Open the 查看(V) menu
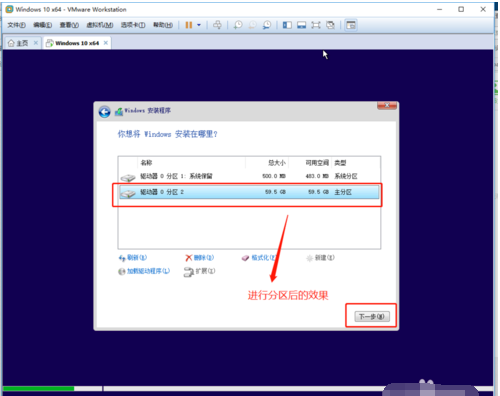 [x=69, y=25]
